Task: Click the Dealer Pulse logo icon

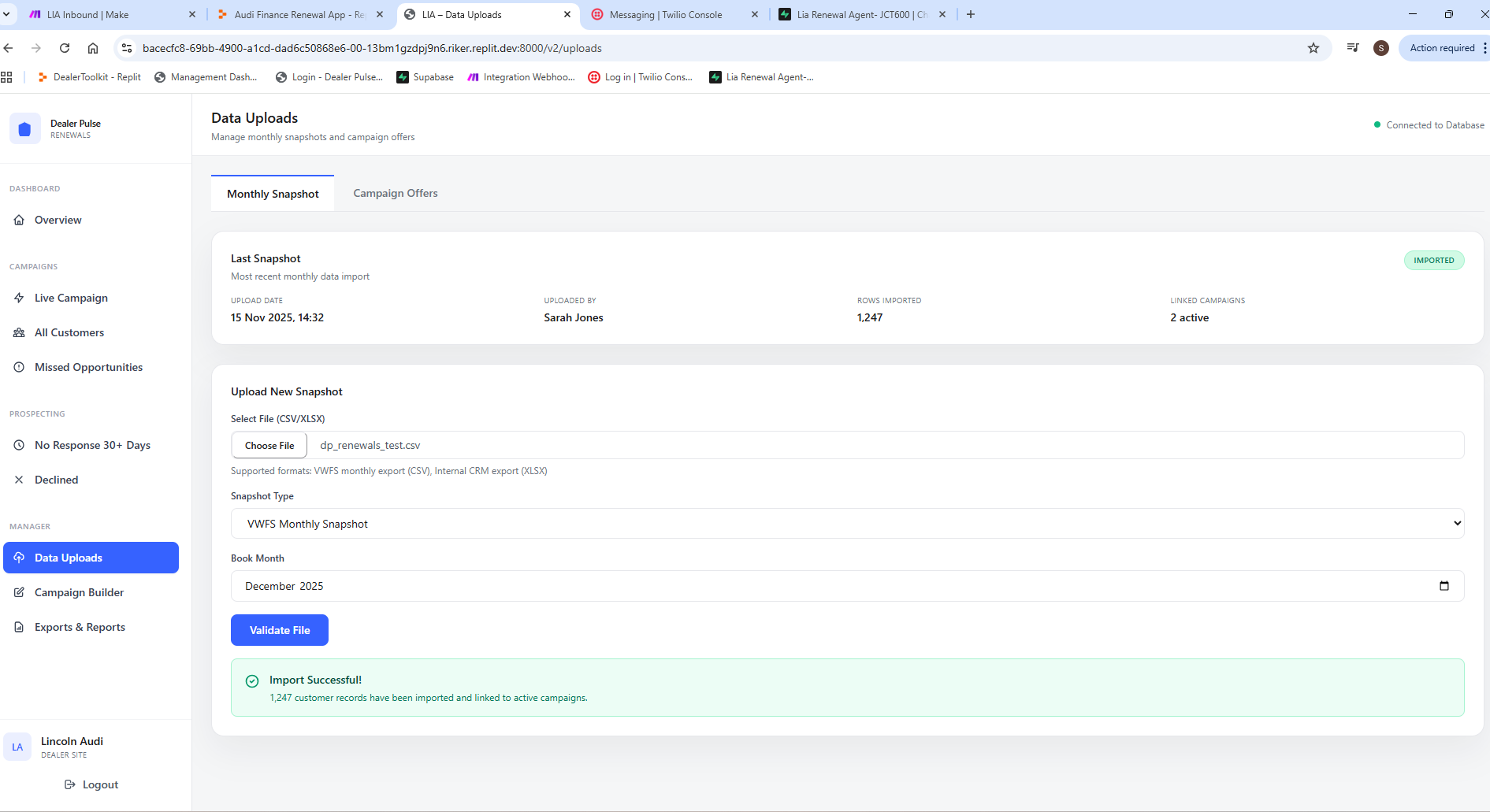Action: 24,128
